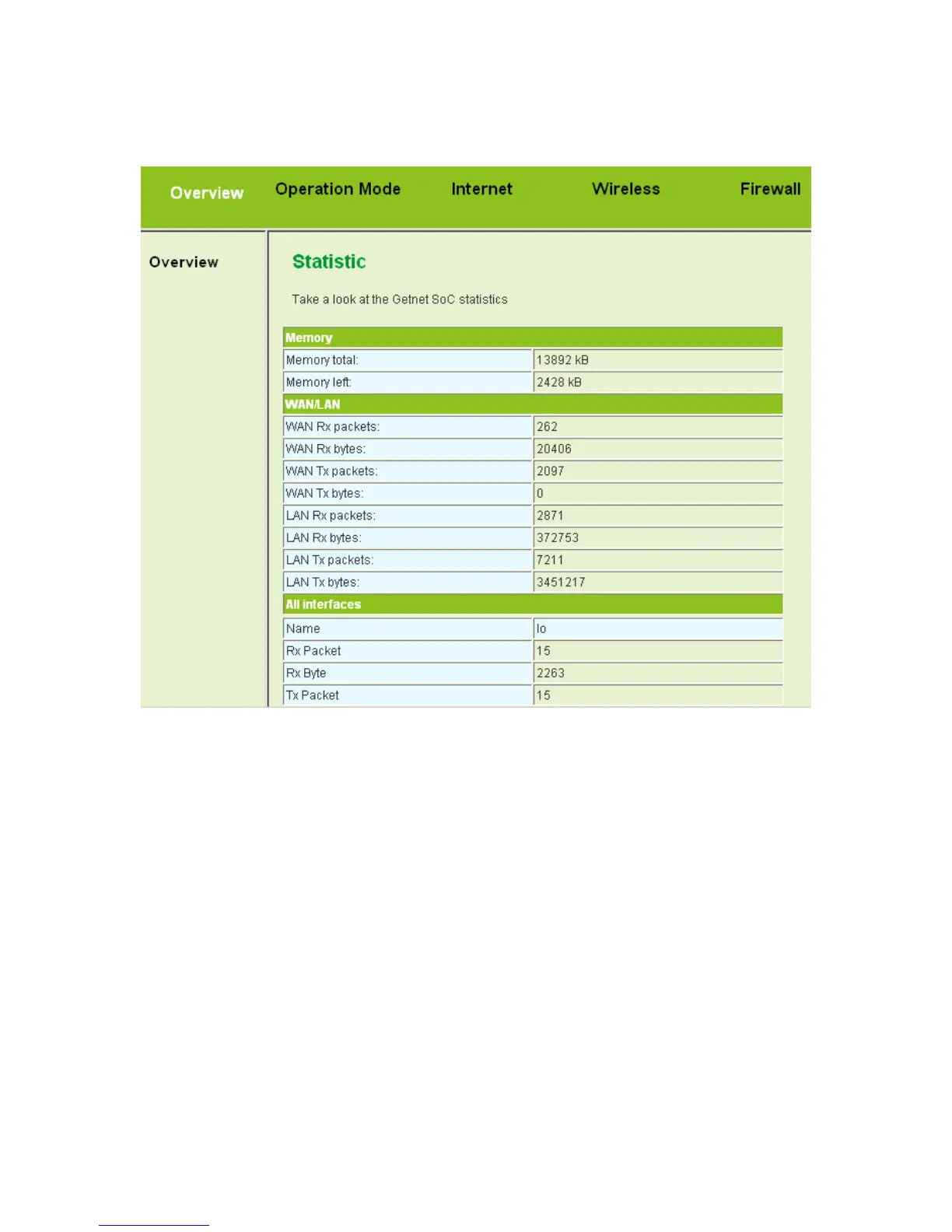Switch to the Operation Mode tab
The height and width of the screenshot is (1232, 952).
click(338, 189)
